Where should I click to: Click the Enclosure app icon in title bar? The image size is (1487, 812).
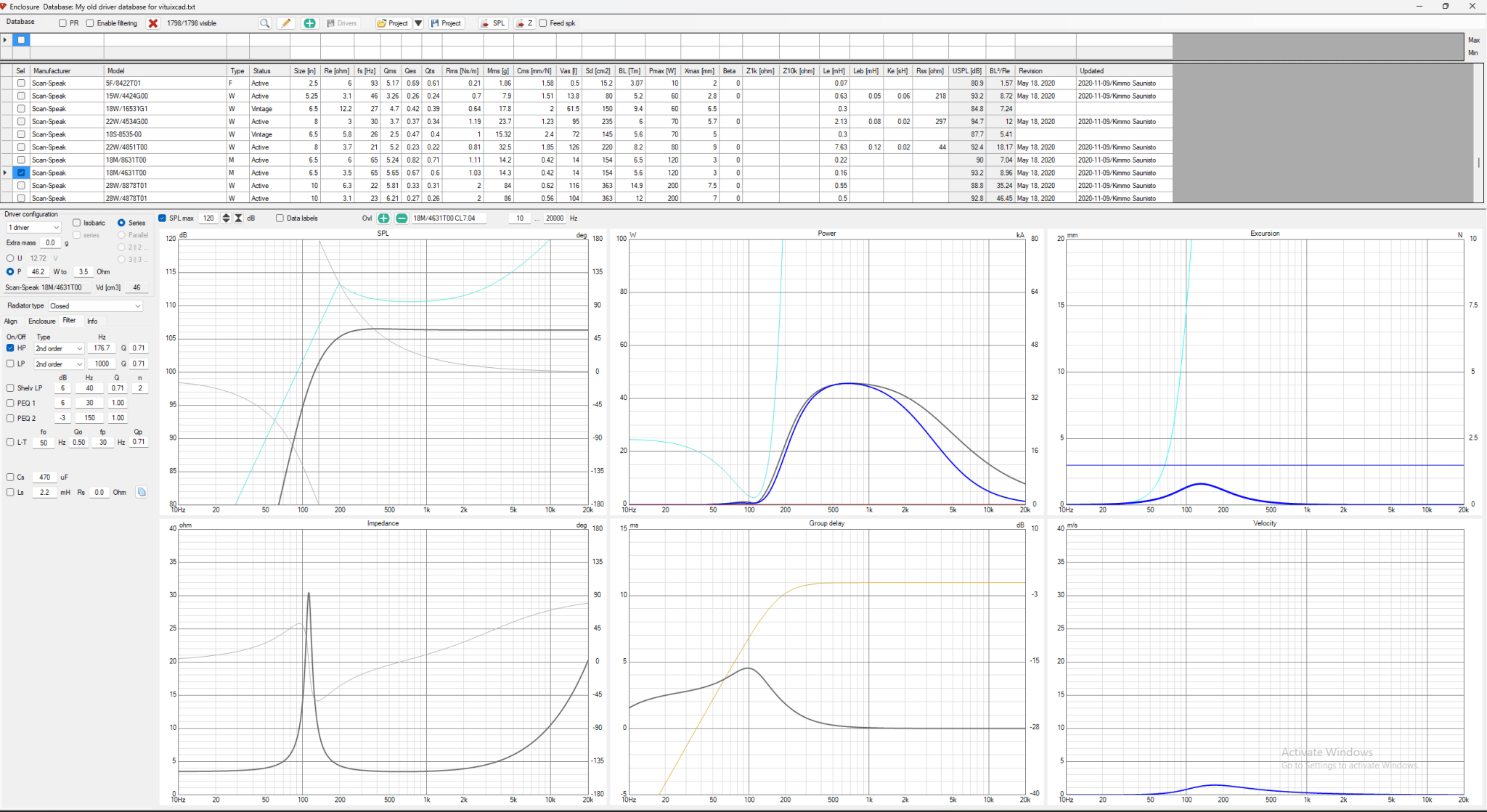pos(4,7)
